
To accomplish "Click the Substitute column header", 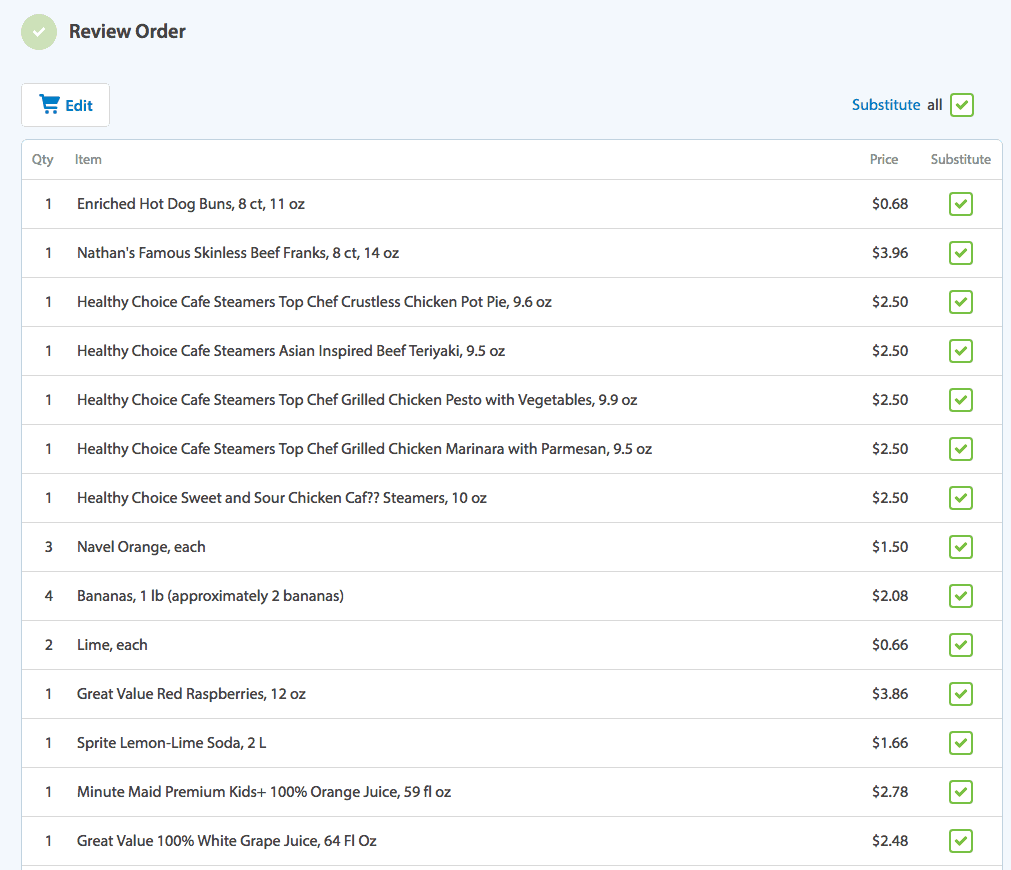I will click(960, 159).
